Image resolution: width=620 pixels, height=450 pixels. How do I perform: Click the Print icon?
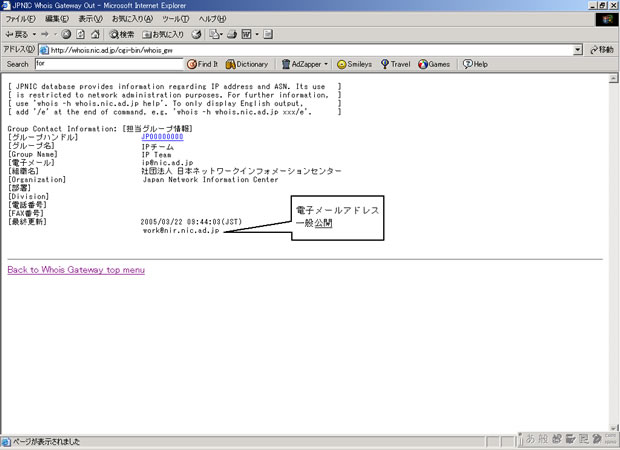pyautogui.click(x=232, y=34)
